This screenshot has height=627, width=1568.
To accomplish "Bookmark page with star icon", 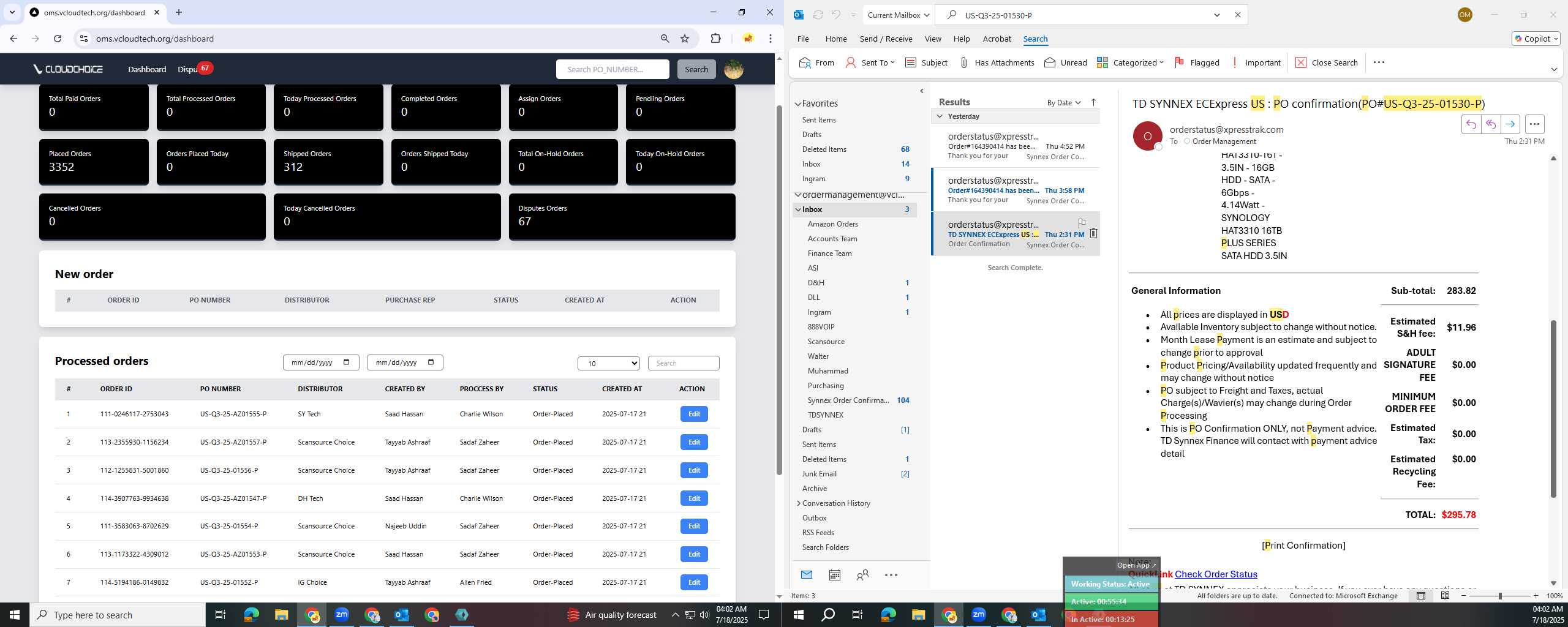I will pos(685,39).
